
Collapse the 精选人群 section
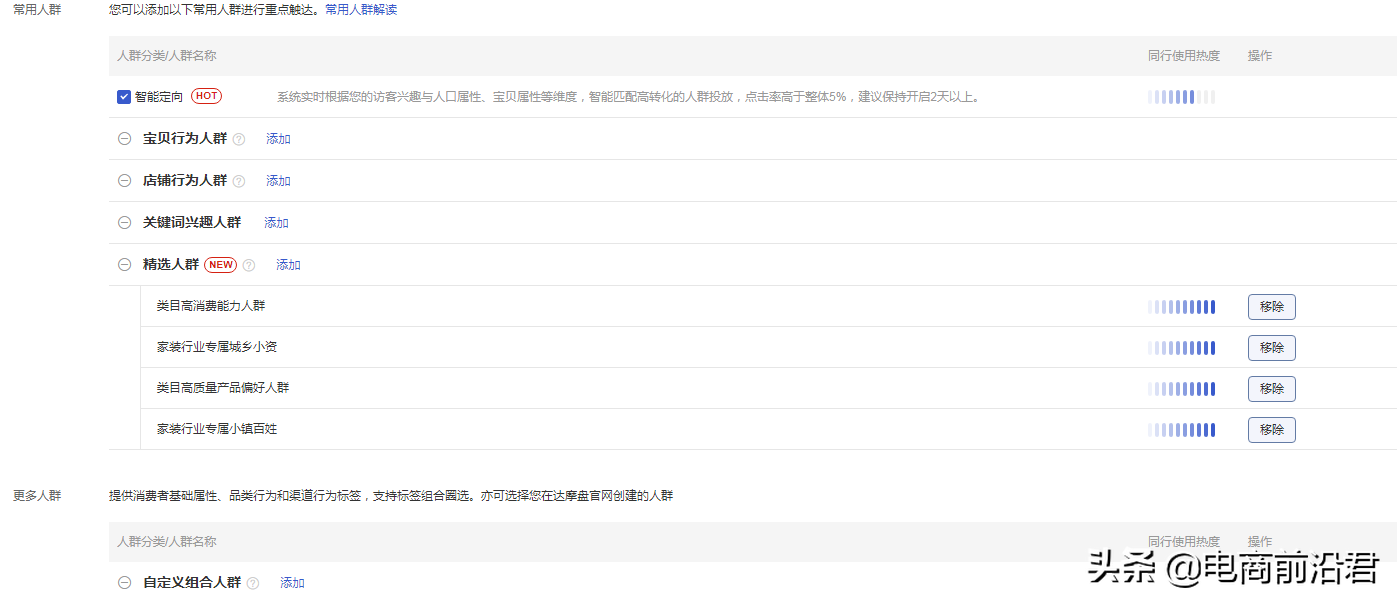tap(124, 264)
